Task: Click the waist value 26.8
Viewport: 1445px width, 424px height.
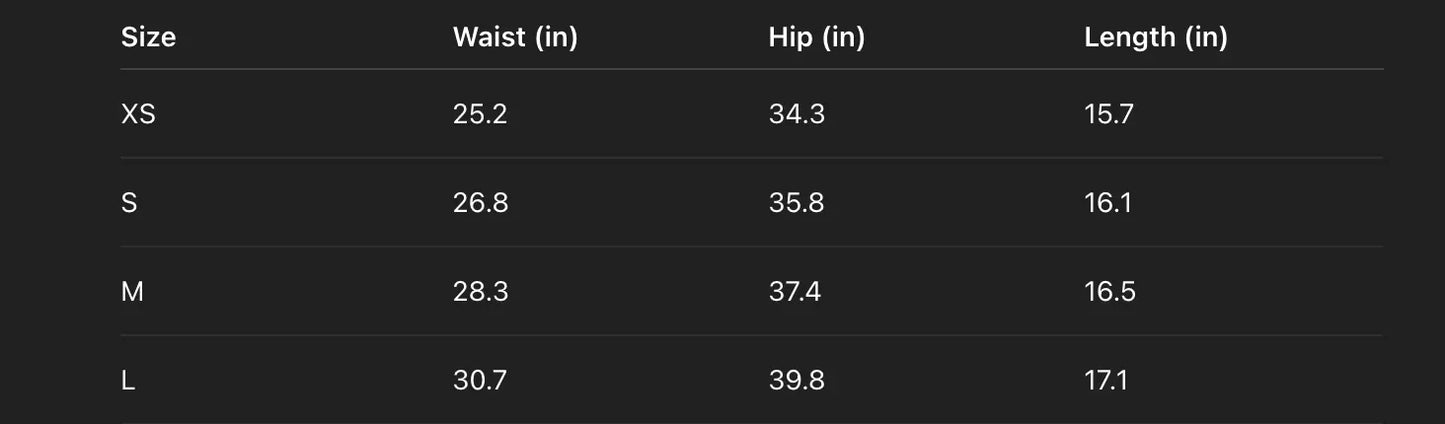Action: [480, 203]
